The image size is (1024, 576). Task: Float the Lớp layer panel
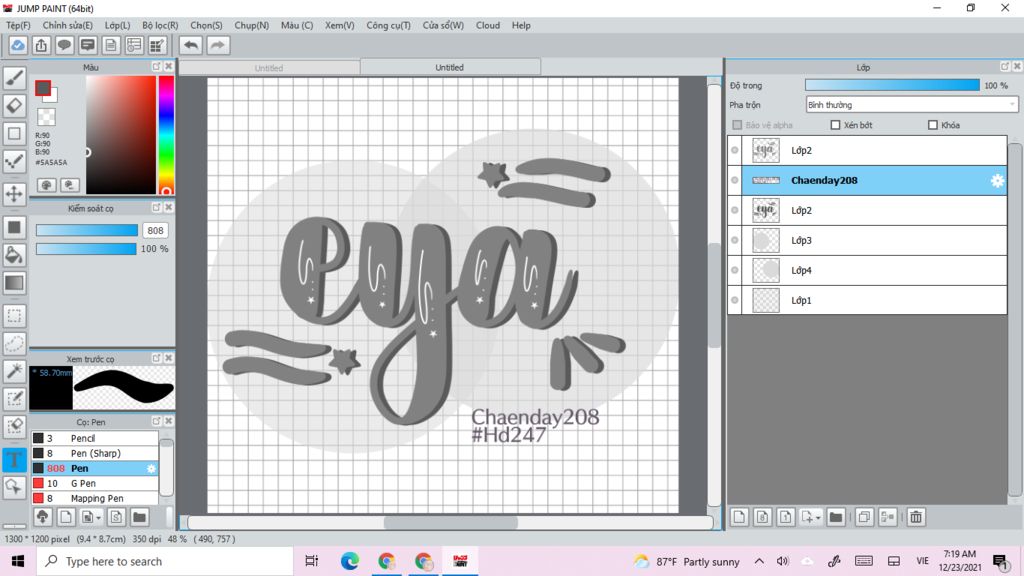point(1004,67)
